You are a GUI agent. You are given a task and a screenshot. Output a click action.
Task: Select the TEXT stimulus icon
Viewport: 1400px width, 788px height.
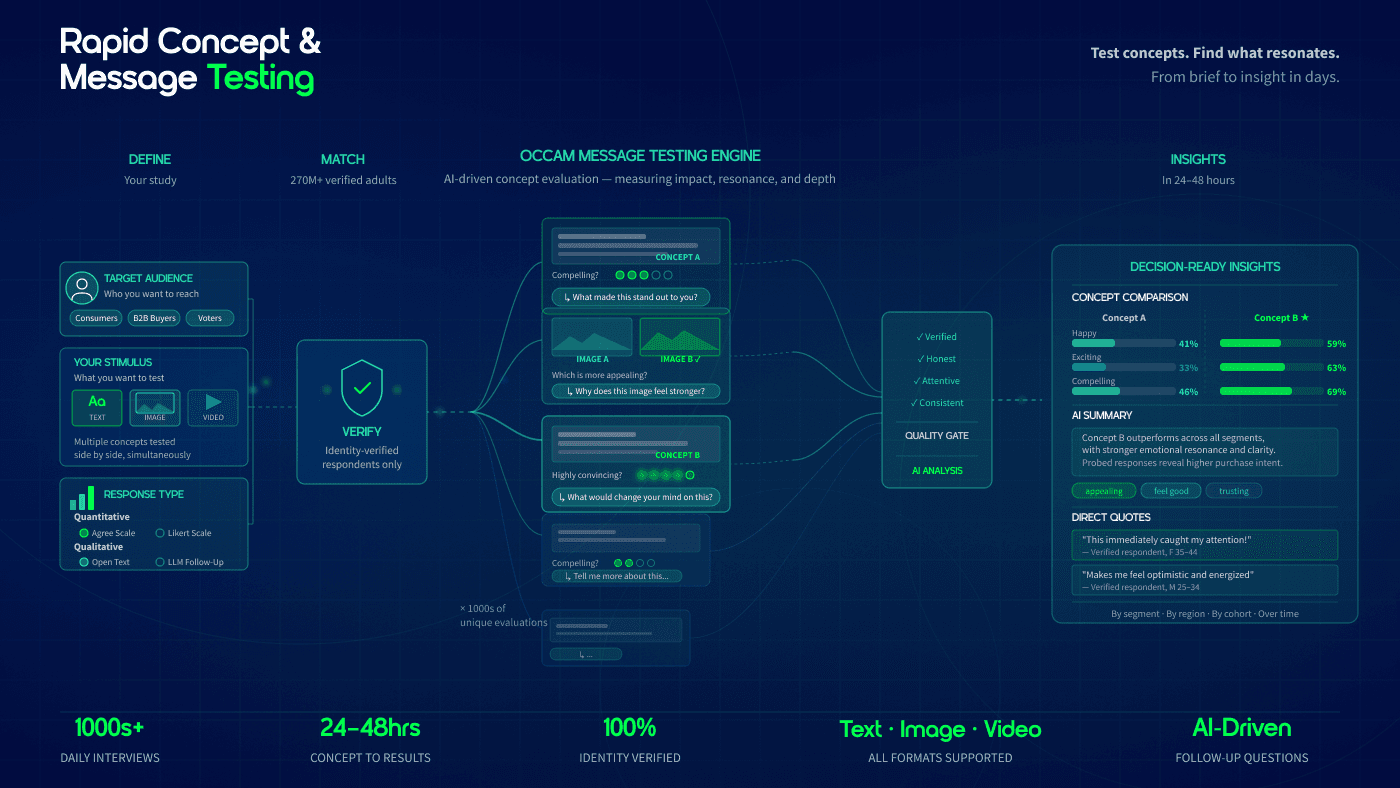[x=97, y=407]
